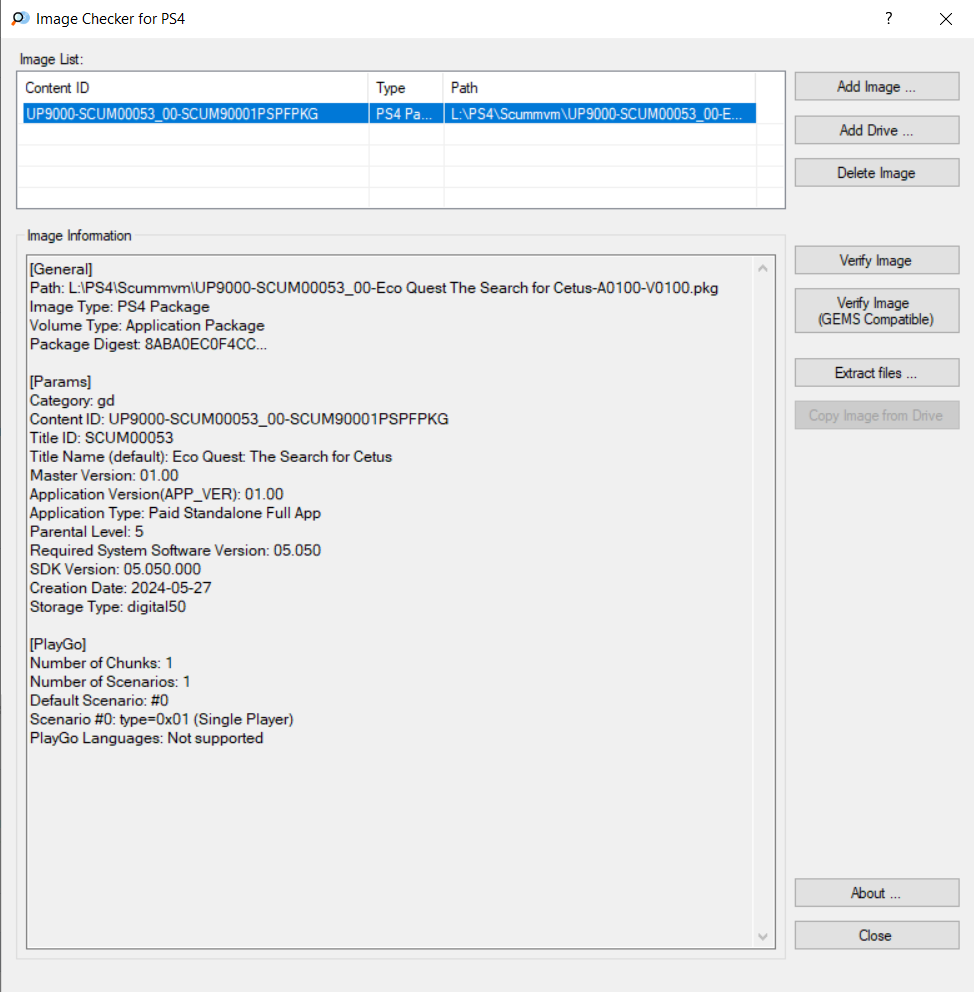Click the '[Params]' section heading
The height and width of the screenshot is (992, 974).
coord(61,381)
